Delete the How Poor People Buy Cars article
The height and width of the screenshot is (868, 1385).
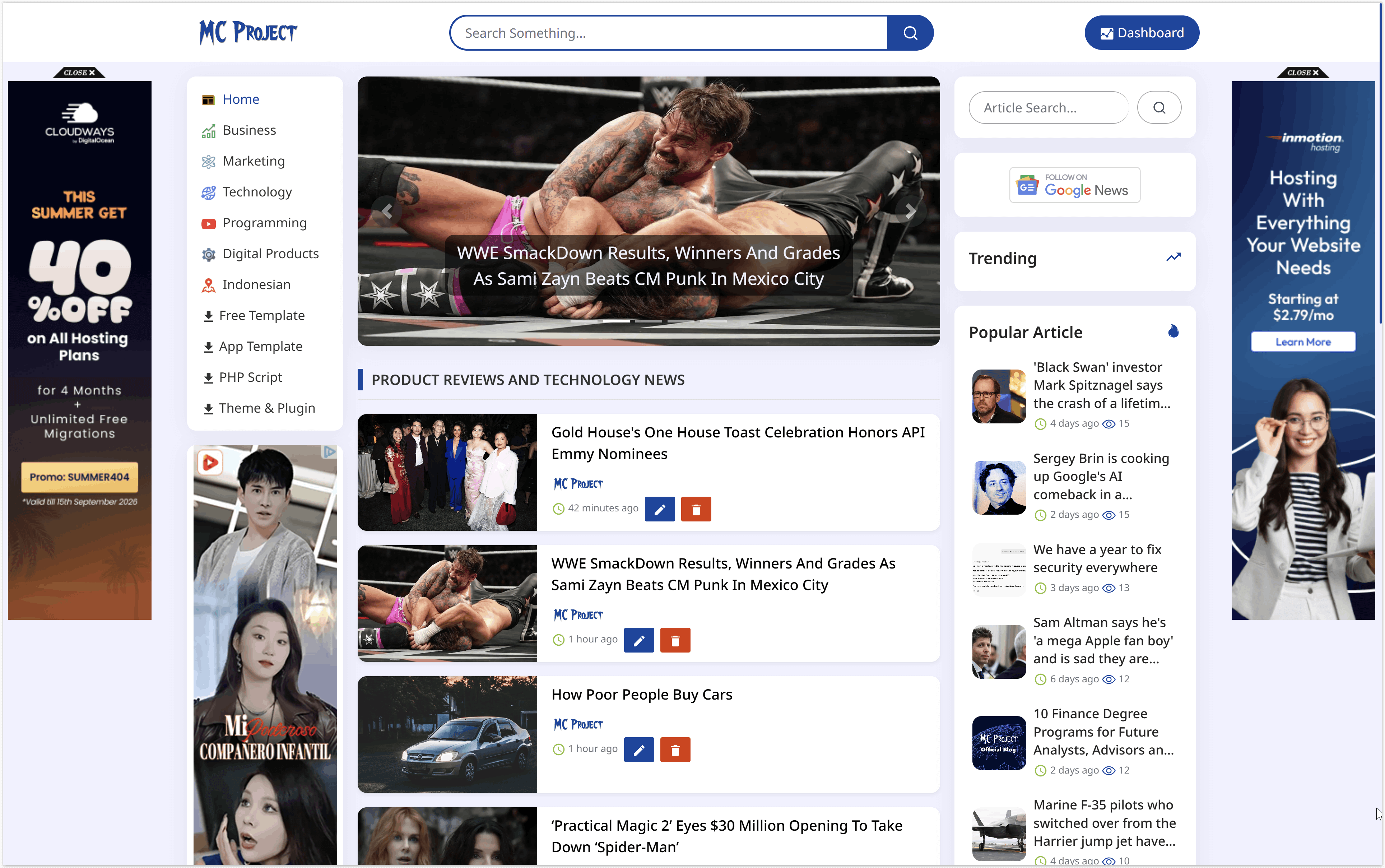click(x=675, y=750)
